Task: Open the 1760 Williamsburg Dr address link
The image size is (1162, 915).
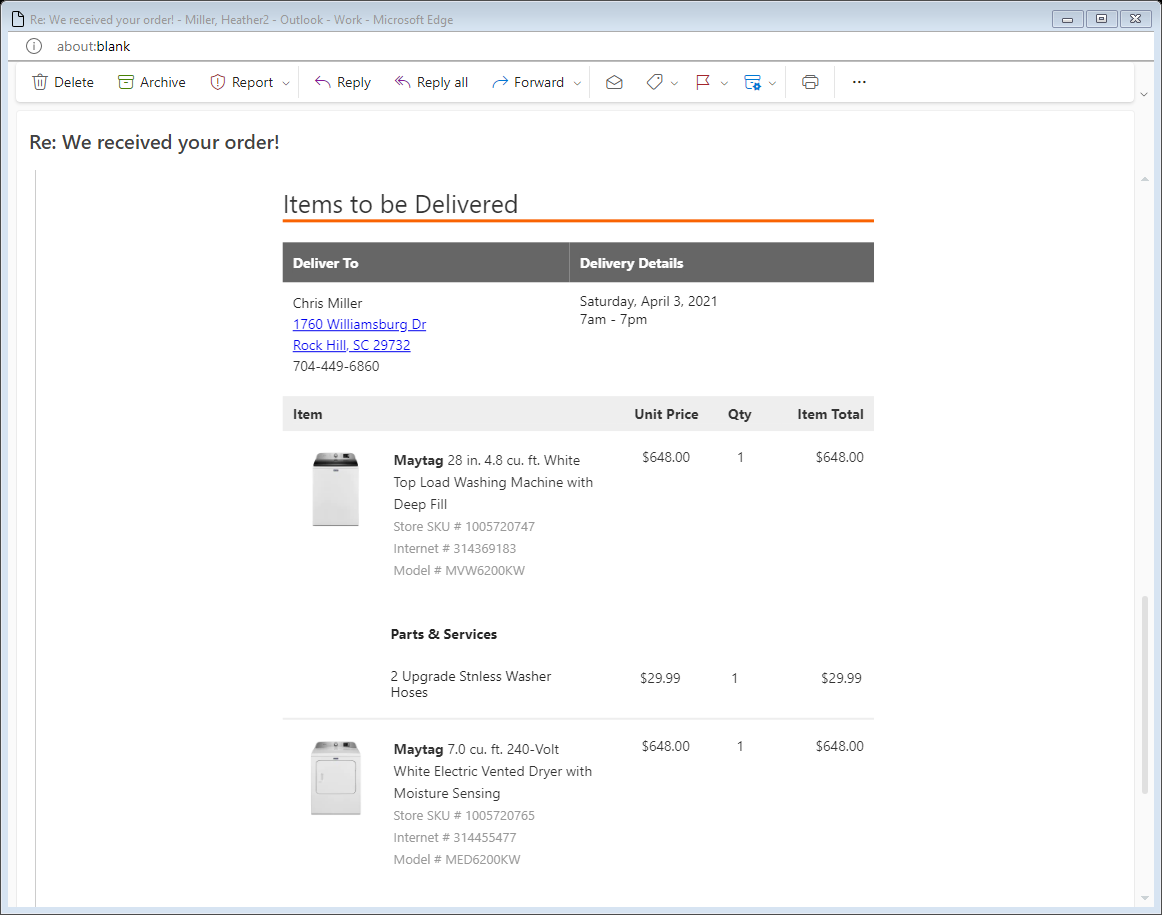Action: point(359,324)
